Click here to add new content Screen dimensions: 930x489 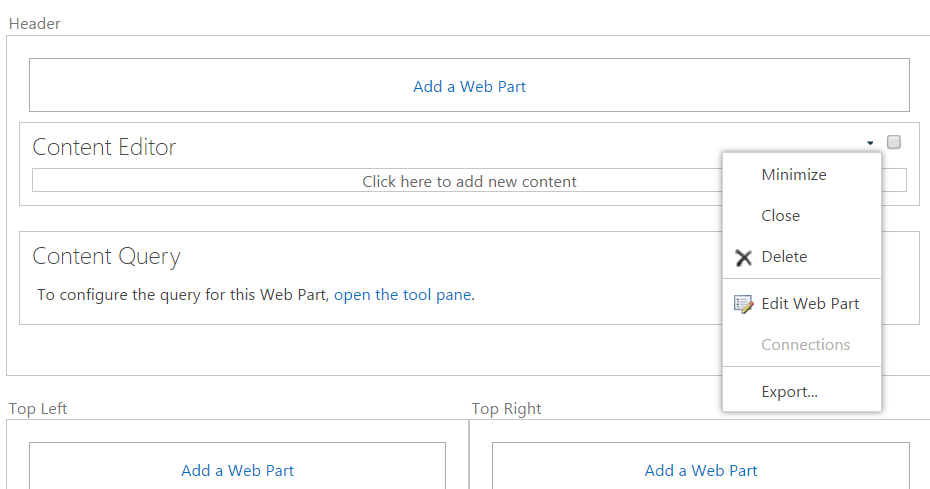469,181
